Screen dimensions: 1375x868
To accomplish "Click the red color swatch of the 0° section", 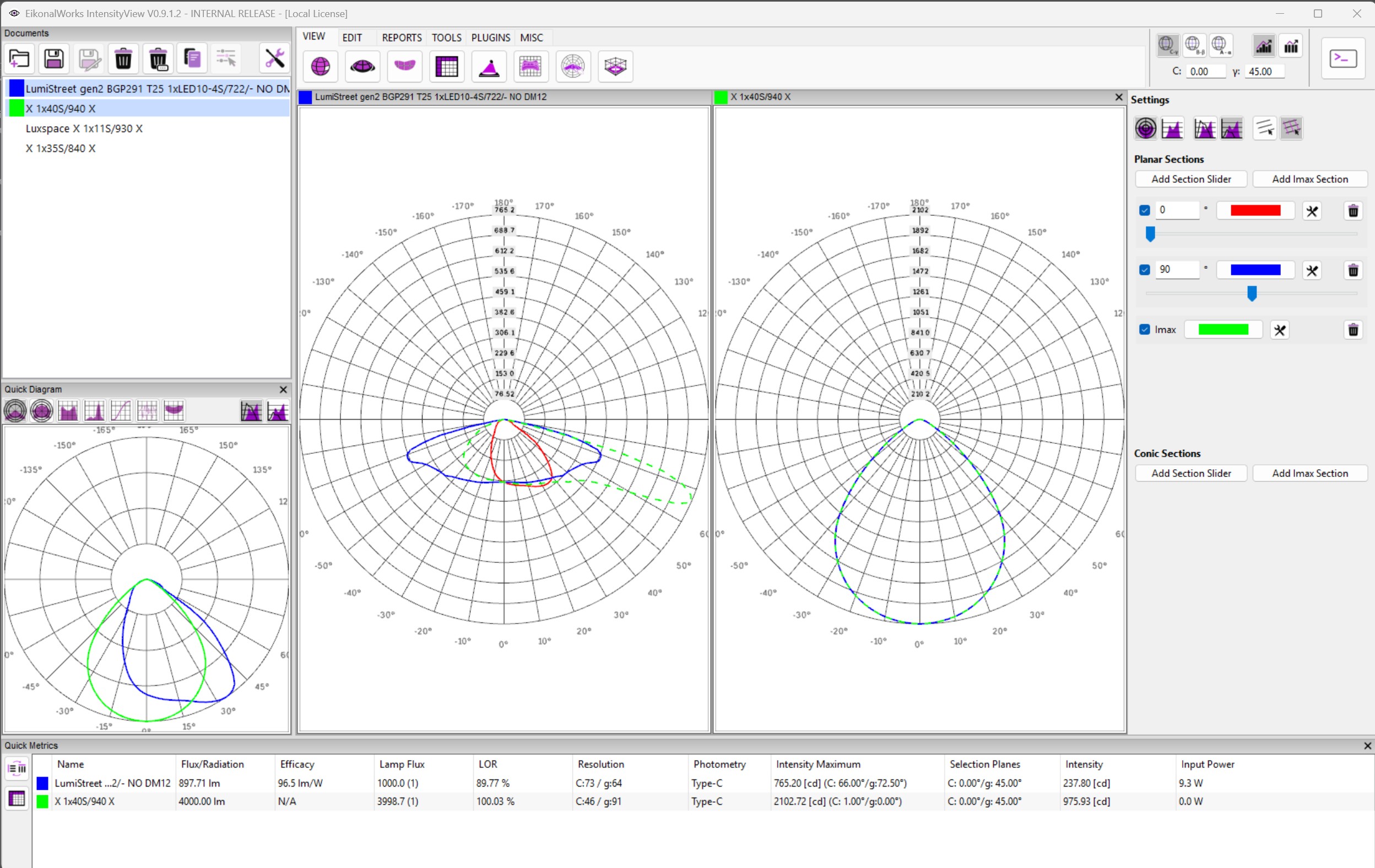I will pyautogui.click(x=1255, y=211).
